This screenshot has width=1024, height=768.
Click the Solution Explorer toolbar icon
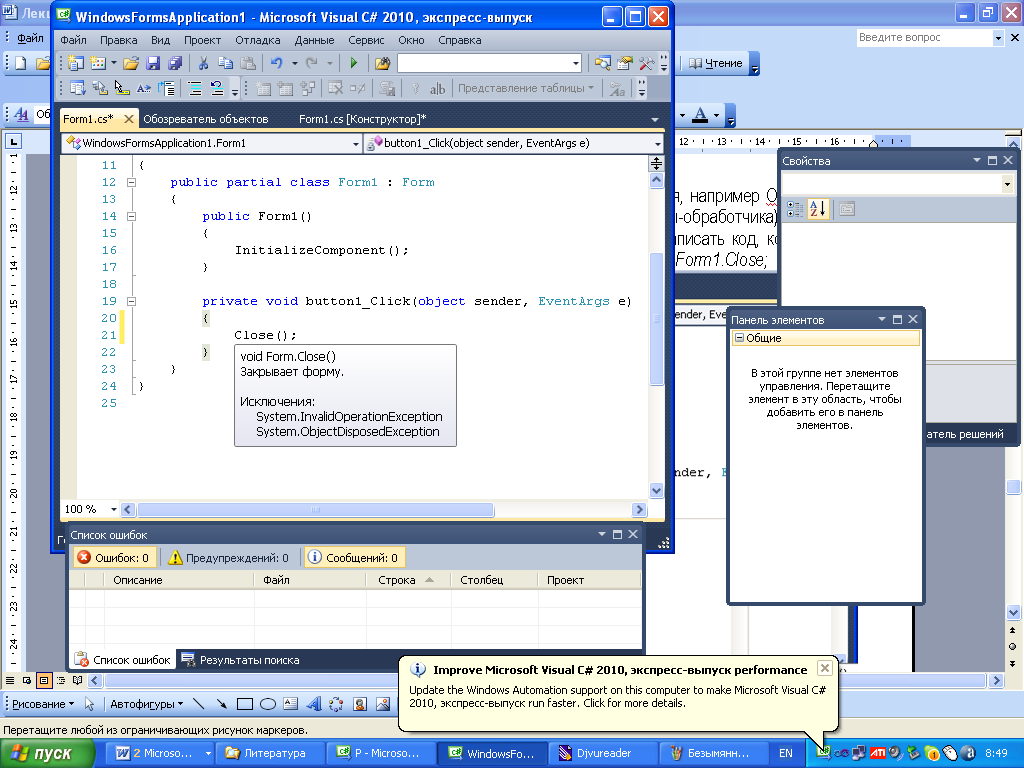[x=603, y=63]
